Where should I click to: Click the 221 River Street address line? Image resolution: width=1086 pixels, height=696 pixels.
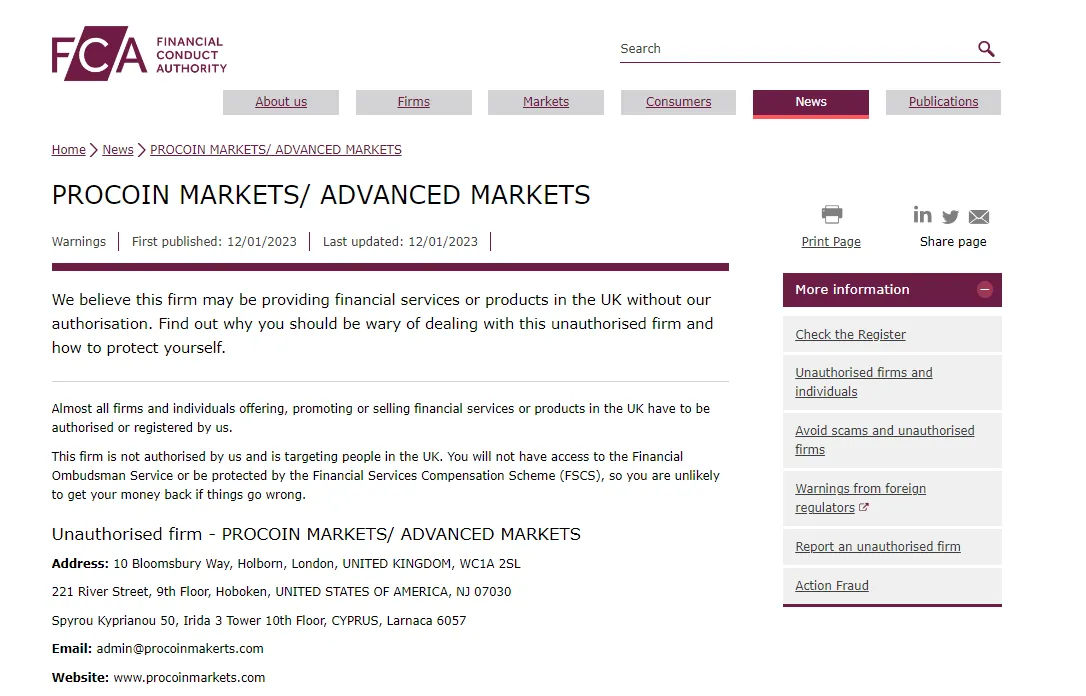coord(281,592)
